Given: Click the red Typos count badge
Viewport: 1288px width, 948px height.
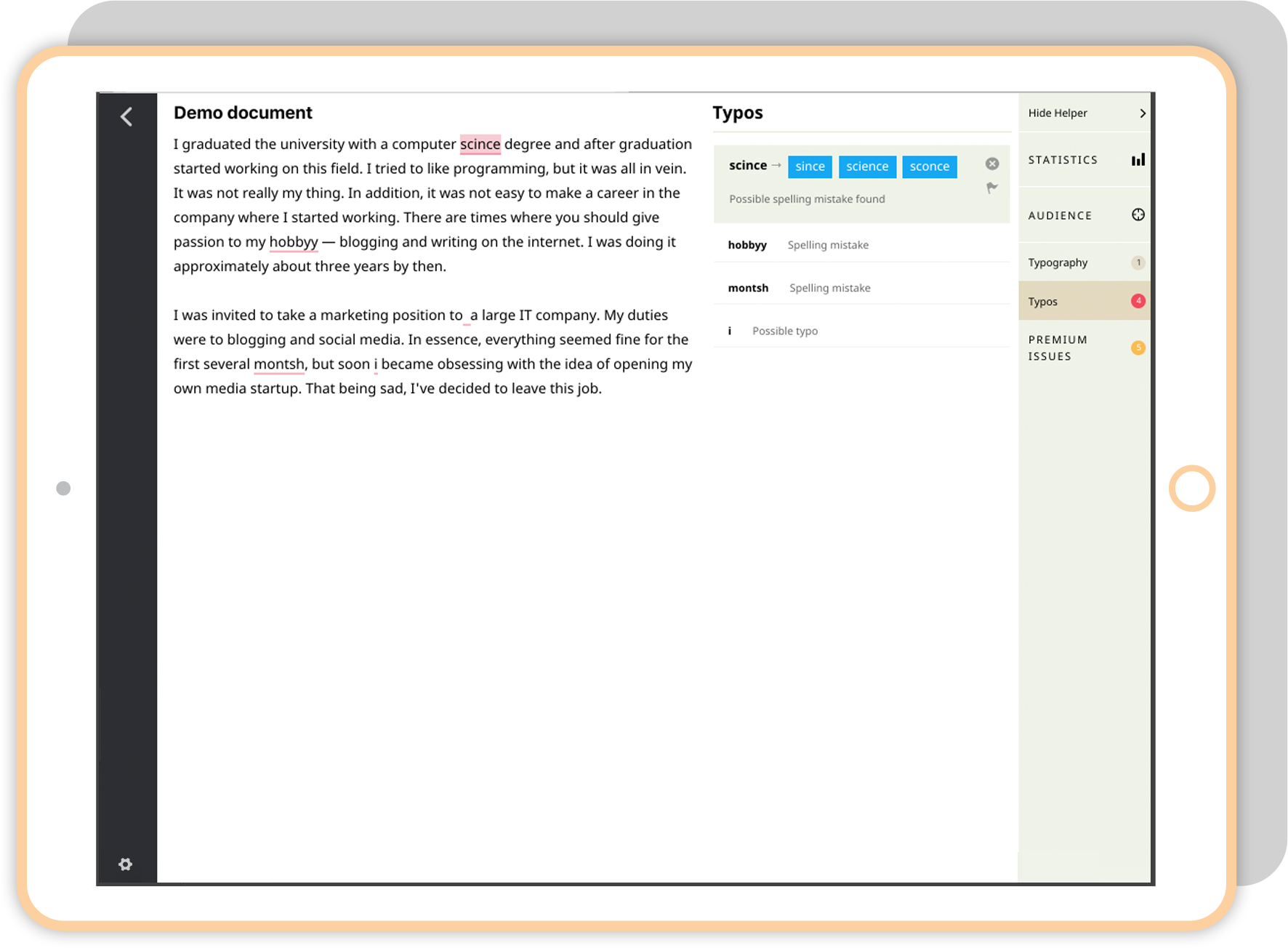Looking at the screenshot, I should (1138, 301).
